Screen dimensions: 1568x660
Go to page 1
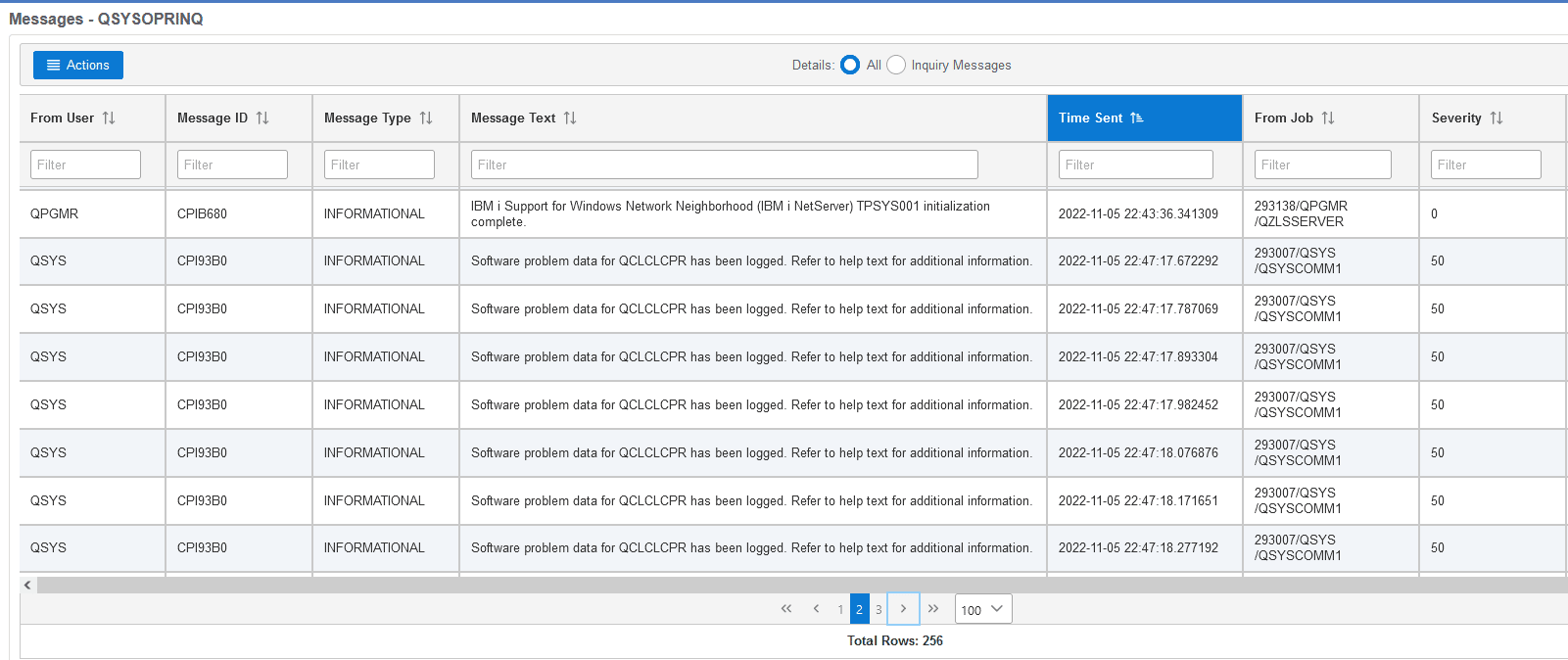coord(840,609)
